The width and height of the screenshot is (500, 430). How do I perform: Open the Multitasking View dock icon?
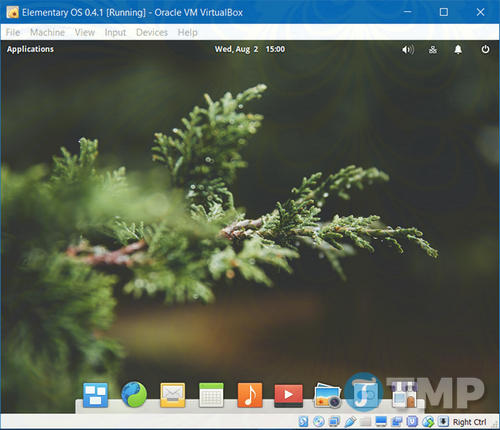(x=95, y=395)
